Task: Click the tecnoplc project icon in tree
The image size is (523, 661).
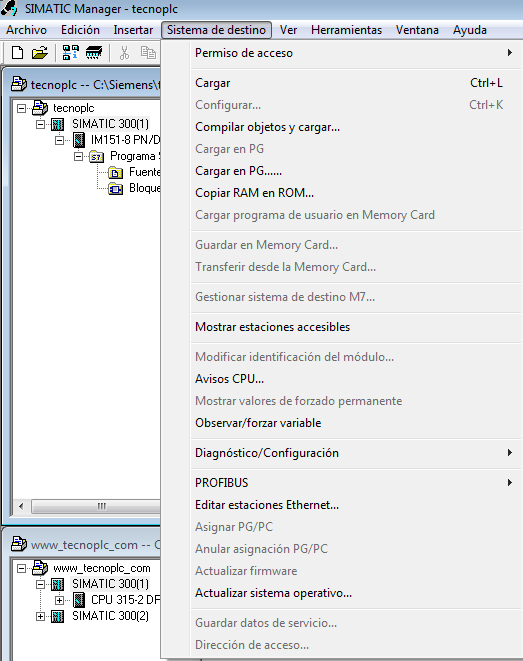Action: pos(40,108)
